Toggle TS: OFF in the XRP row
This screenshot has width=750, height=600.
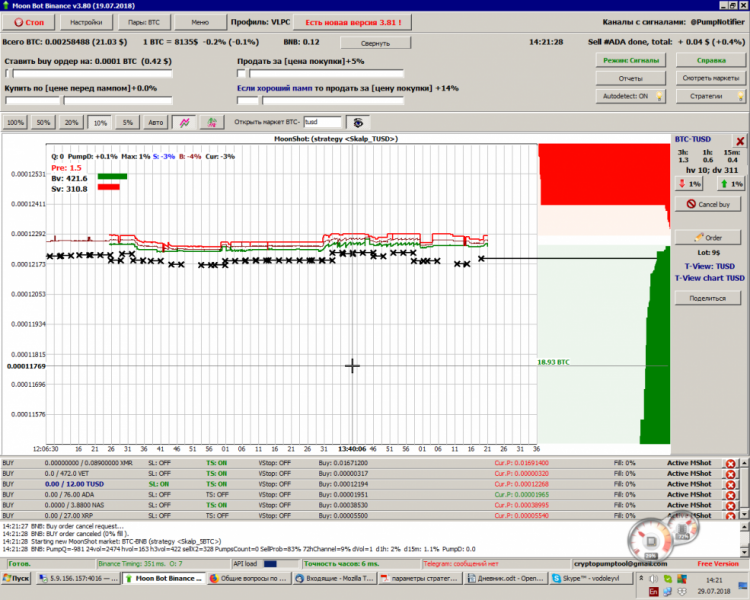point(217,516)
